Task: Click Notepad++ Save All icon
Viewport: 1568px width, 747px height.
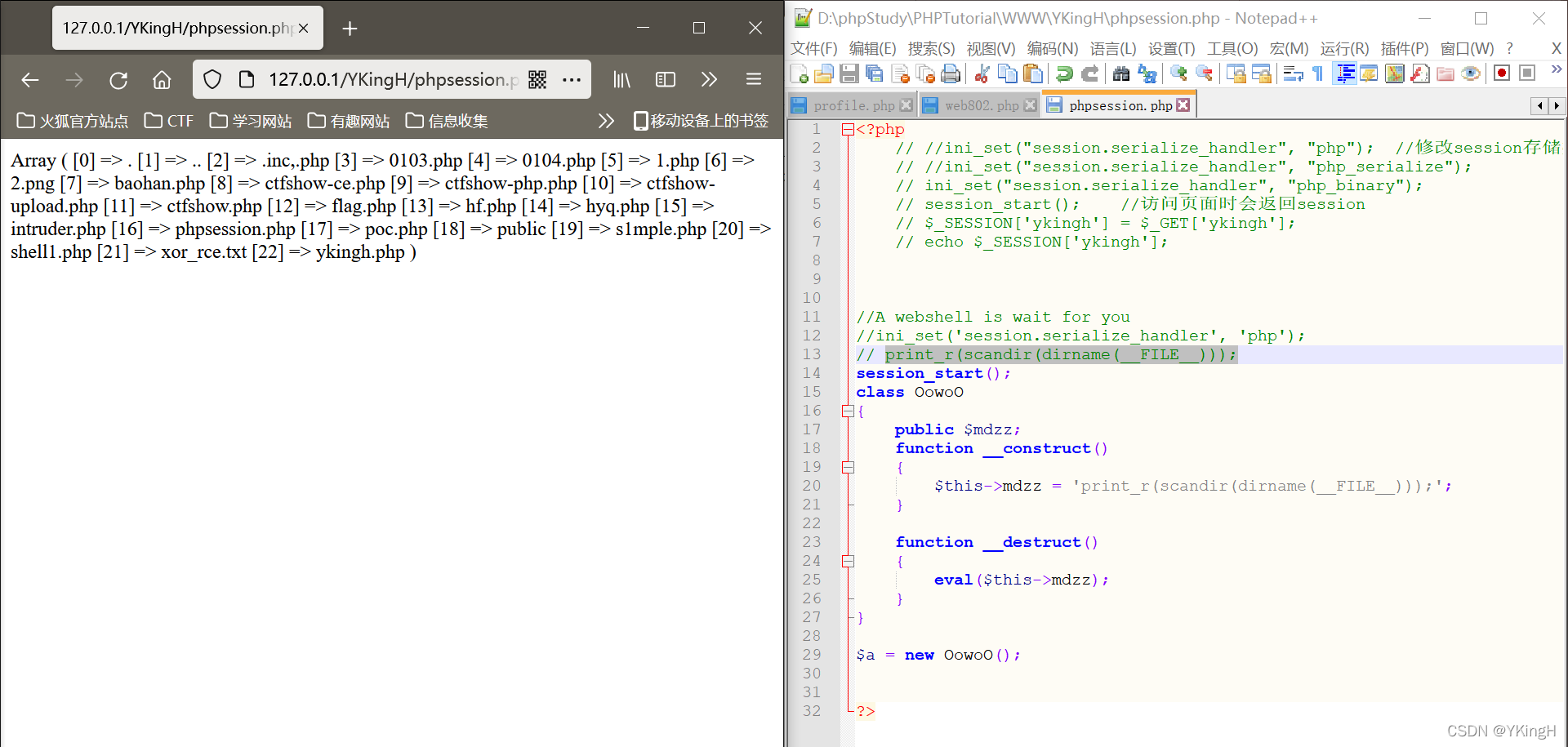Action: click(875, 74)
